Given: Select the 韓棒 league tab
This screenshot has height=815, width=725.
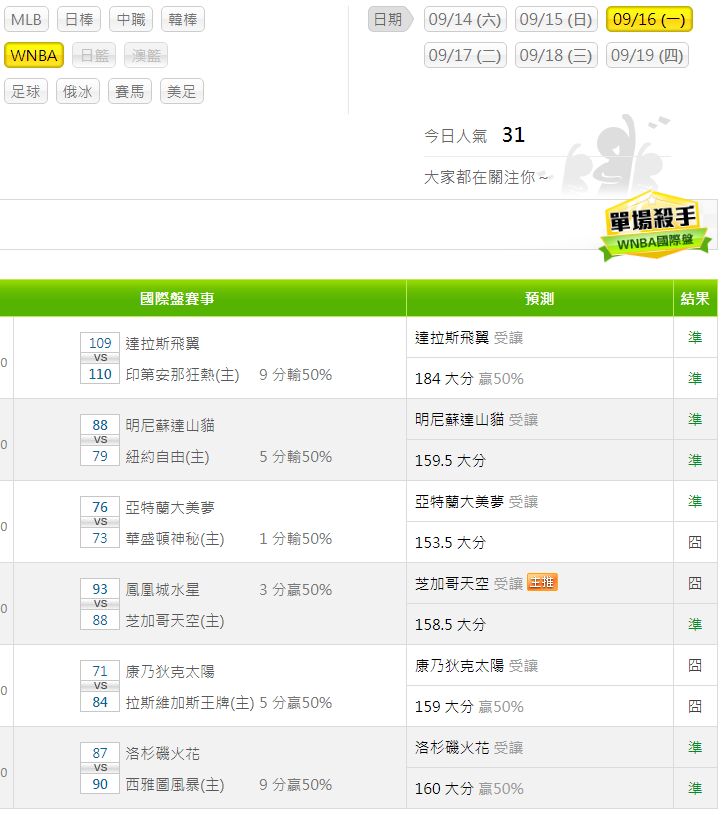Looking at the screenshot, I should point(184,19).
